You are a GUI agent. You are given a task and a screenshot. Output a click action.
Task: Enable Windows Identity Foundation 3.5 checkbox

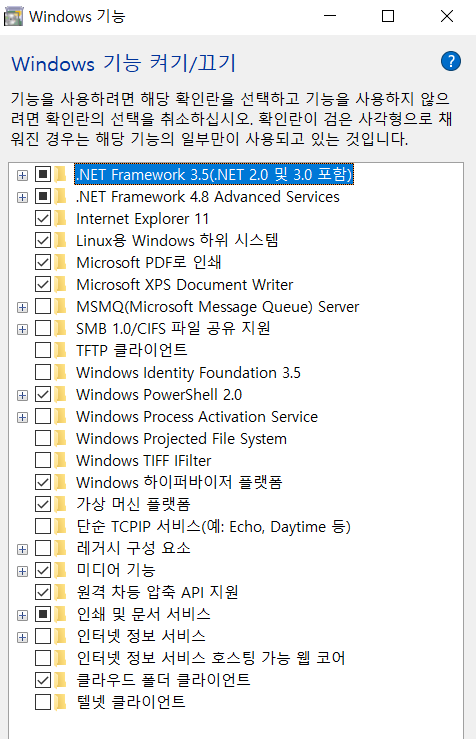coord(43,372)
